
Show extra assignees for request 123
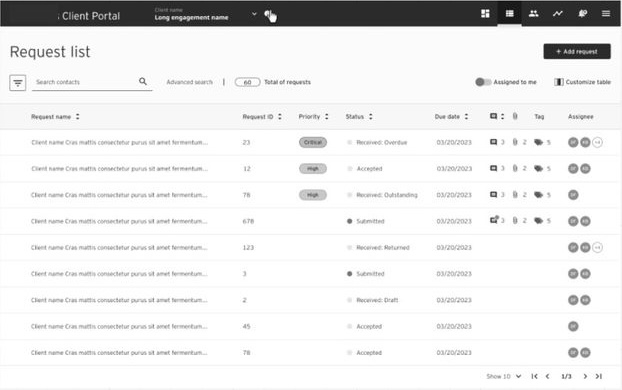597,248
